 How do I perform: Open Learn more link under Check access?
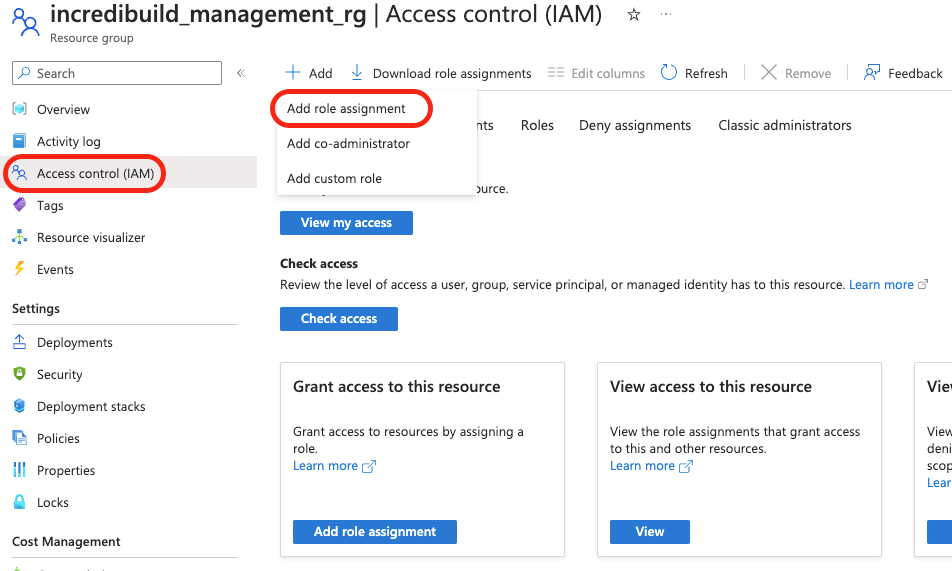[888, 284]
